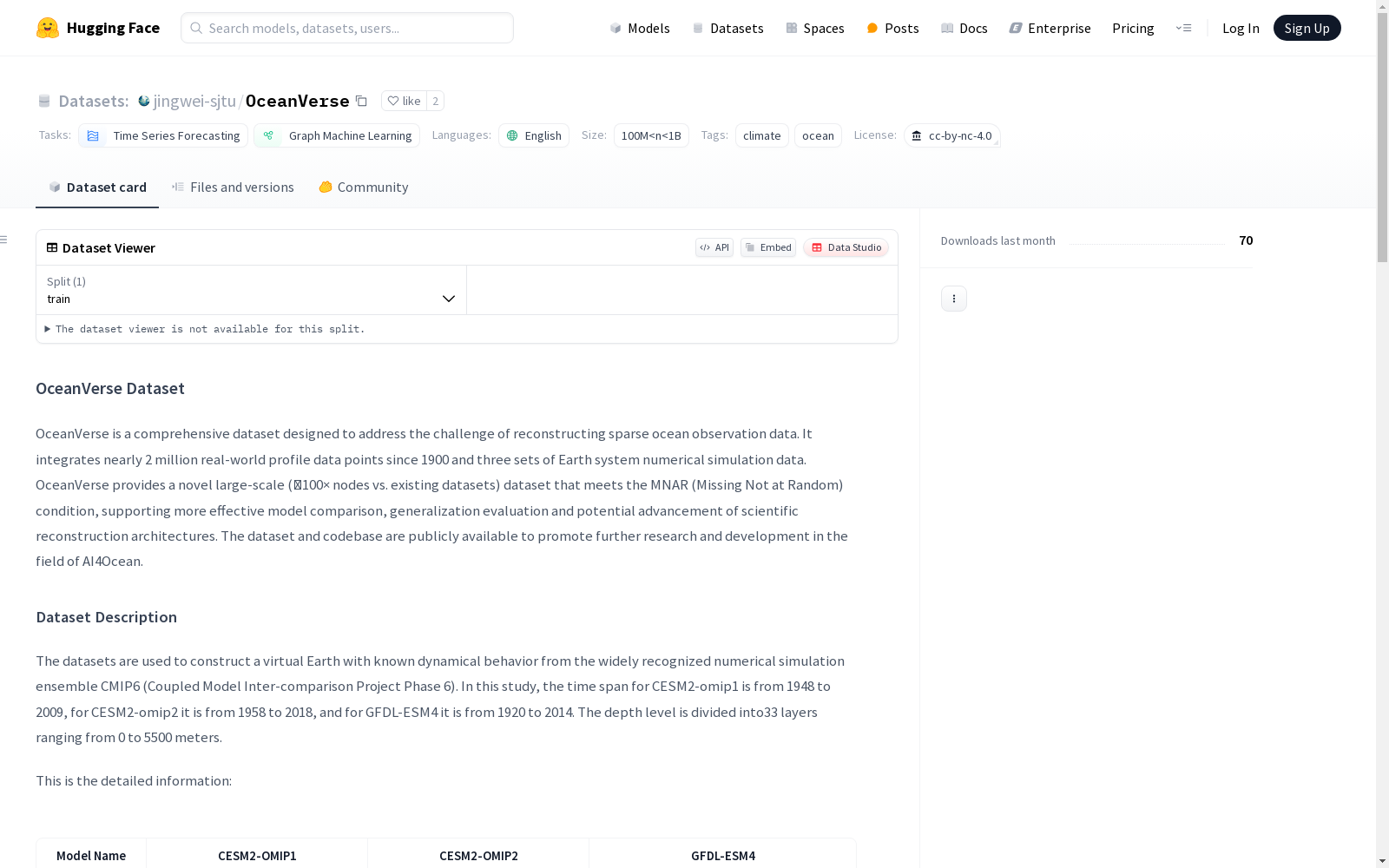
Task: Click the CESM2-OMIP1 table header
Action: pyautogui.click(x=257, y=856)
